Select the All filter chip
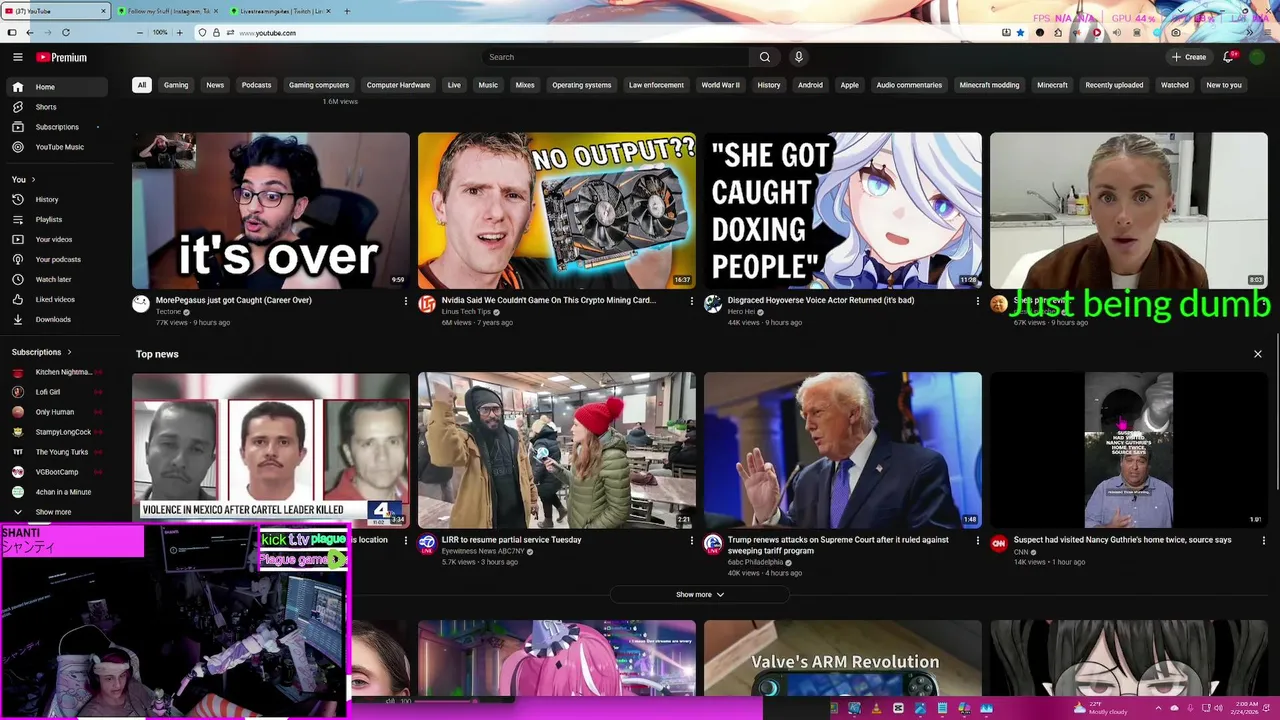1280x720 pixels. [x=142, y=85]
